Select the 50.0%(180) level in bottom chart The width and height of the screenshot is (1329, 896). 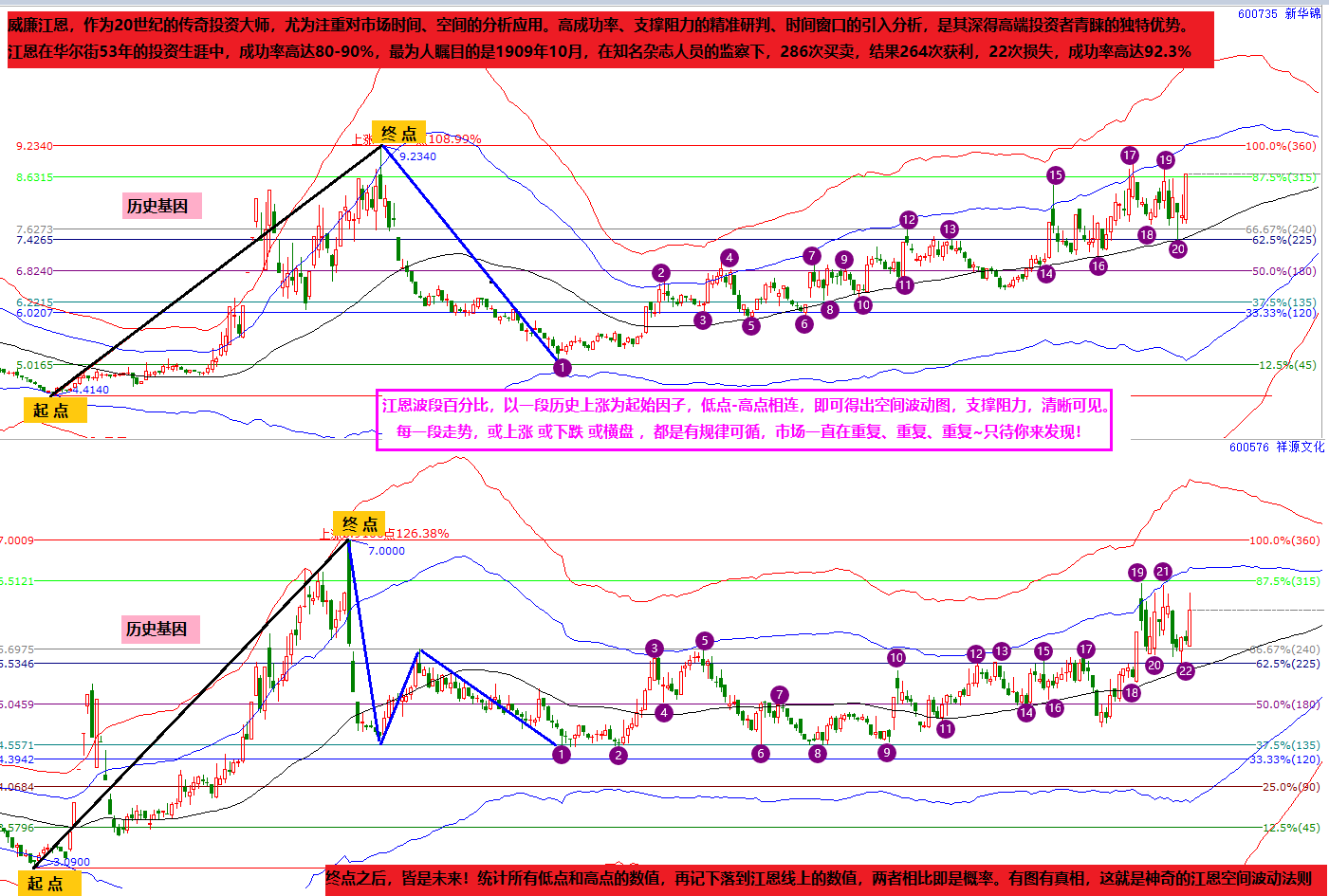[x=1285, y=704]
